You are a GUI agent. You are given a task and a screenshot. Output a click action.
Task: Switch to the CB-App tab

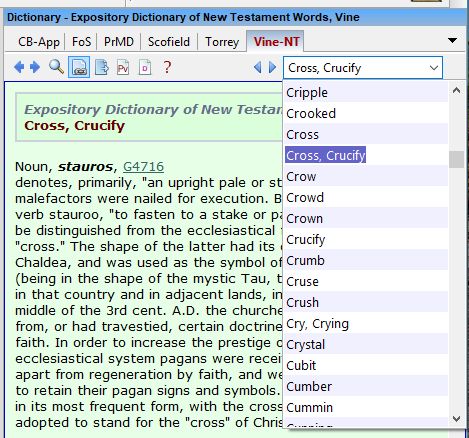(x=39, y=42)
